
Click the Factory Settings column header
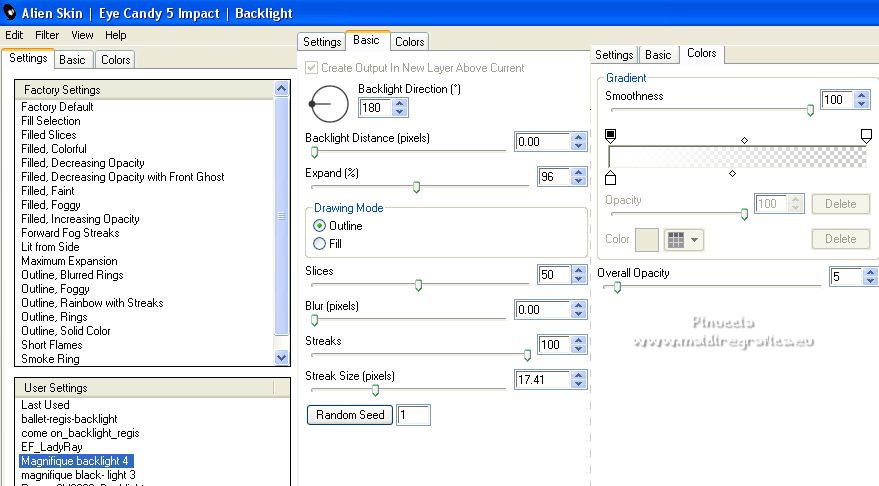(145, 90)
